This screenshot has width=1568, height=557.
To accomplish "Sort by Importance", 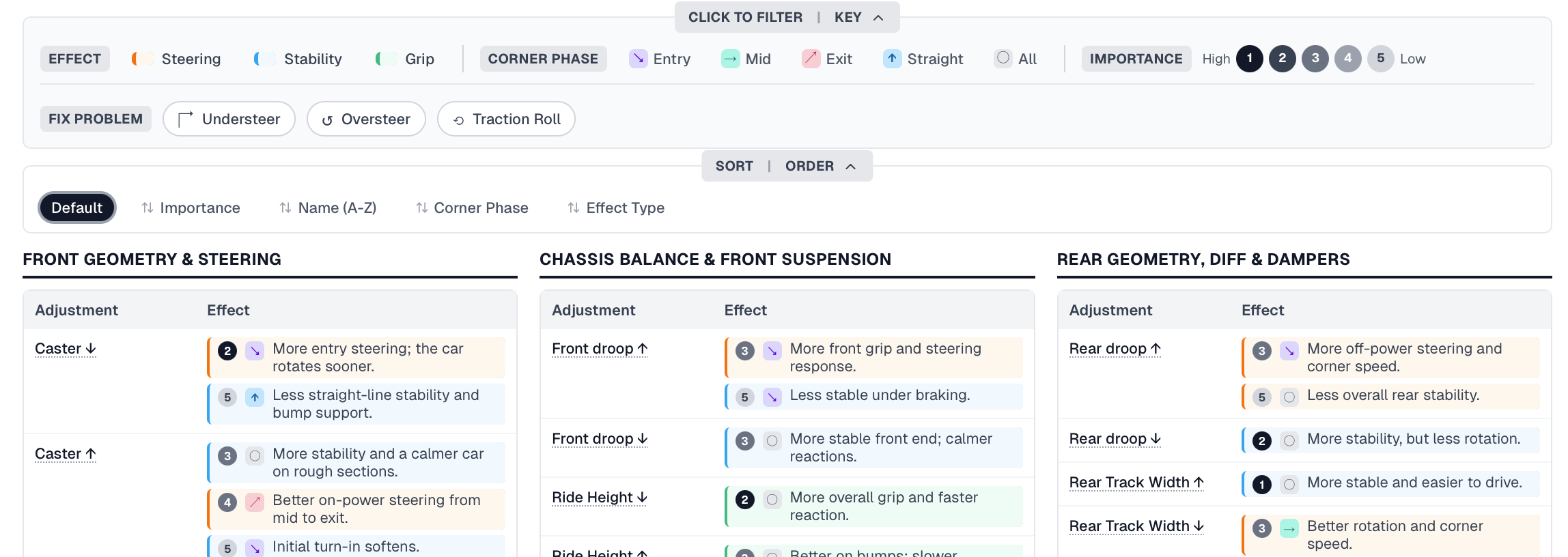I will click(x=191, y=208).
